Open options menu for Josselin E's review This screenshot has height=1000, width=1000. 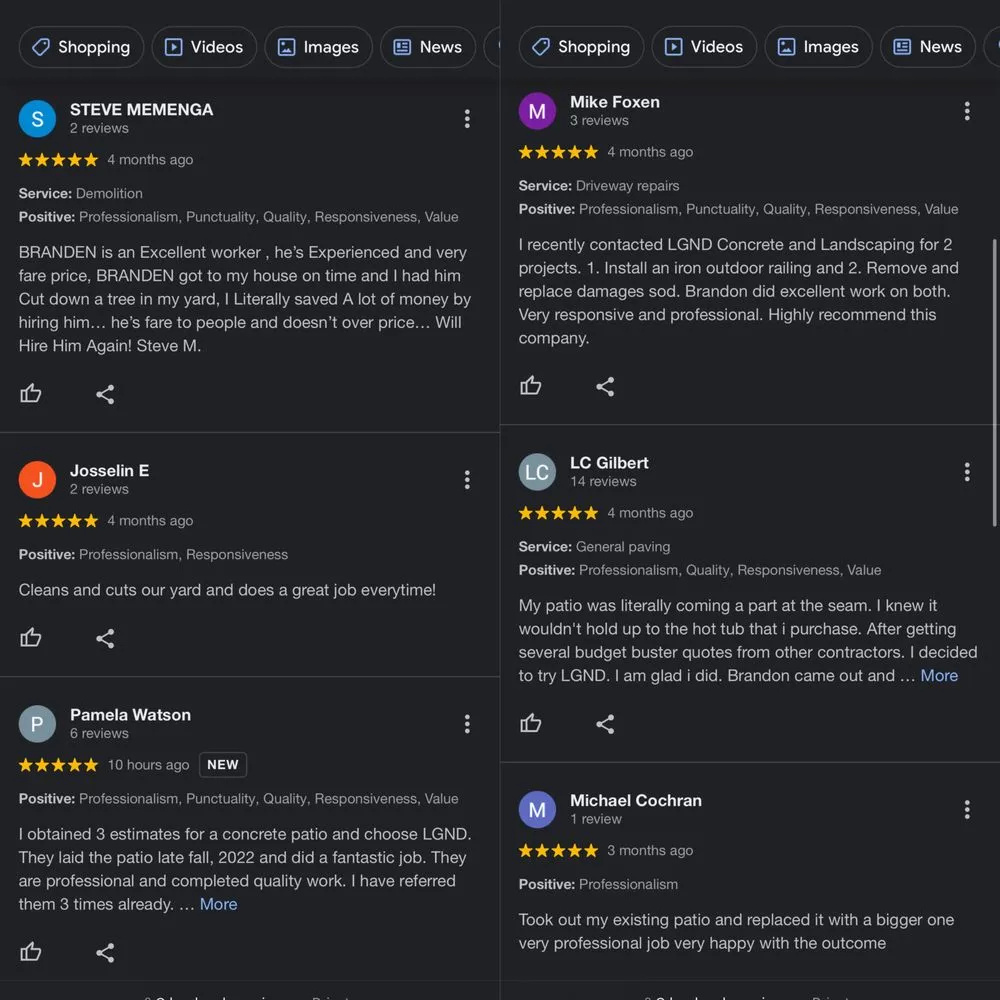(x=467, y=480)
